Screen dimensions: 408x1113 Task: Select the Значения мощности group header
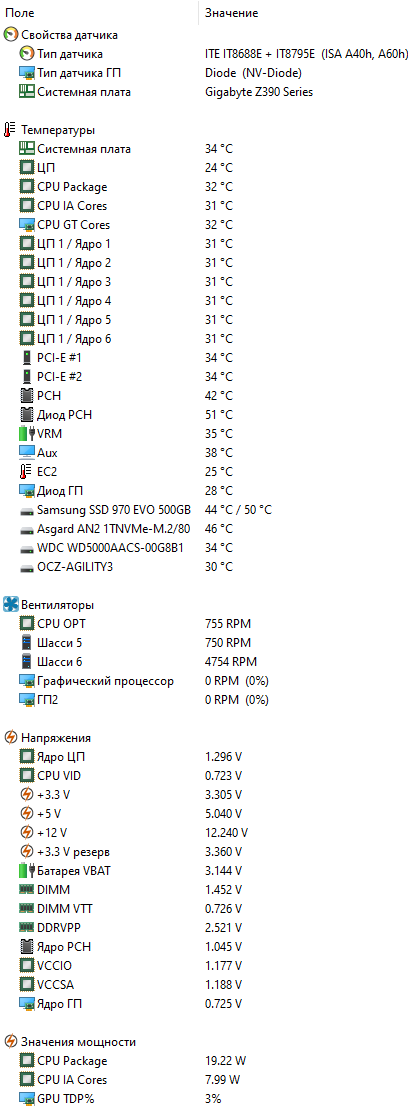pyautogui.click(x=204, y=1041)
